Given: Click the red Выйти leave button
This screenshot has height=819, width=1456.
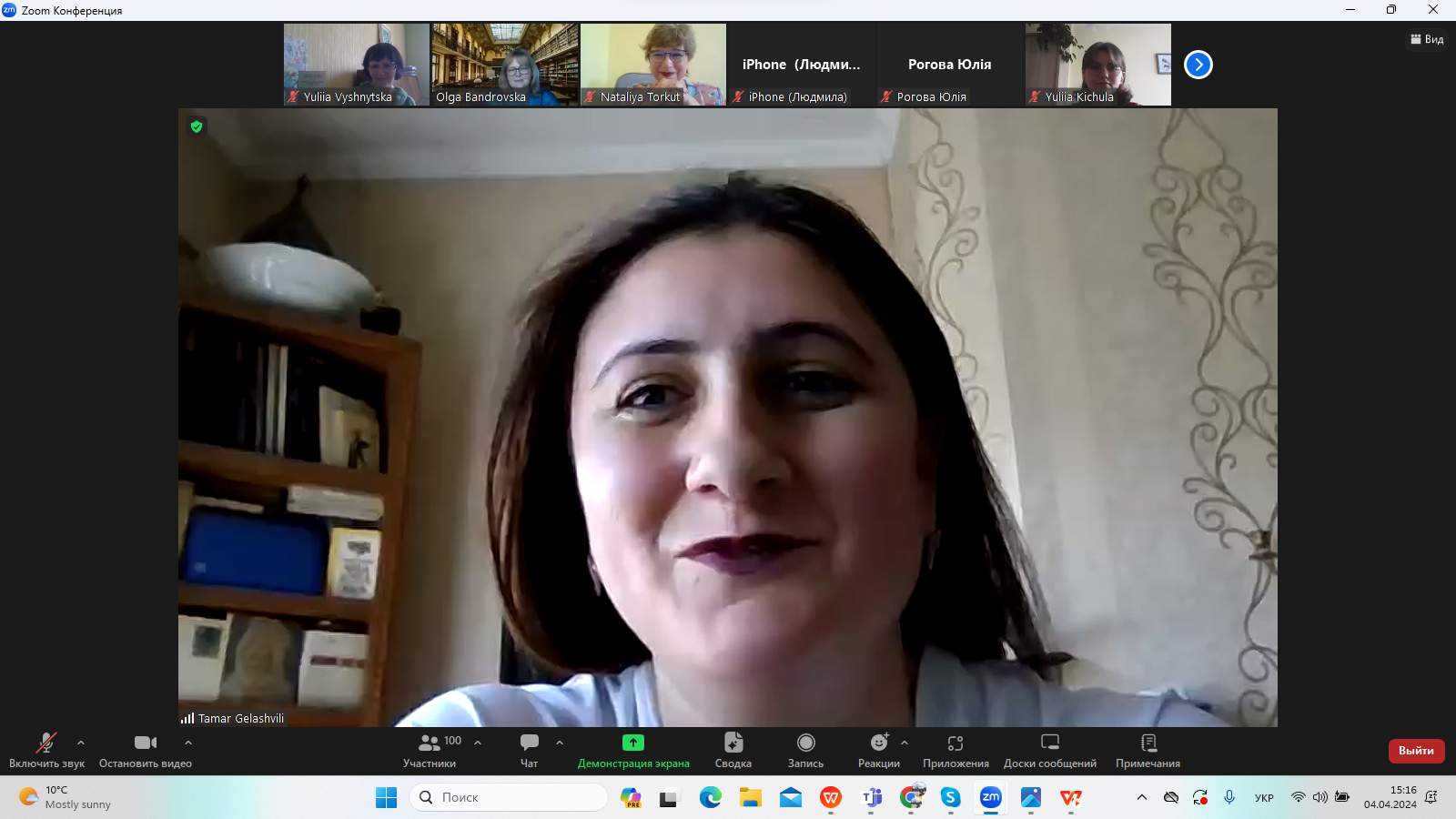Looking at the screenshot, I should click(1416, 751).
